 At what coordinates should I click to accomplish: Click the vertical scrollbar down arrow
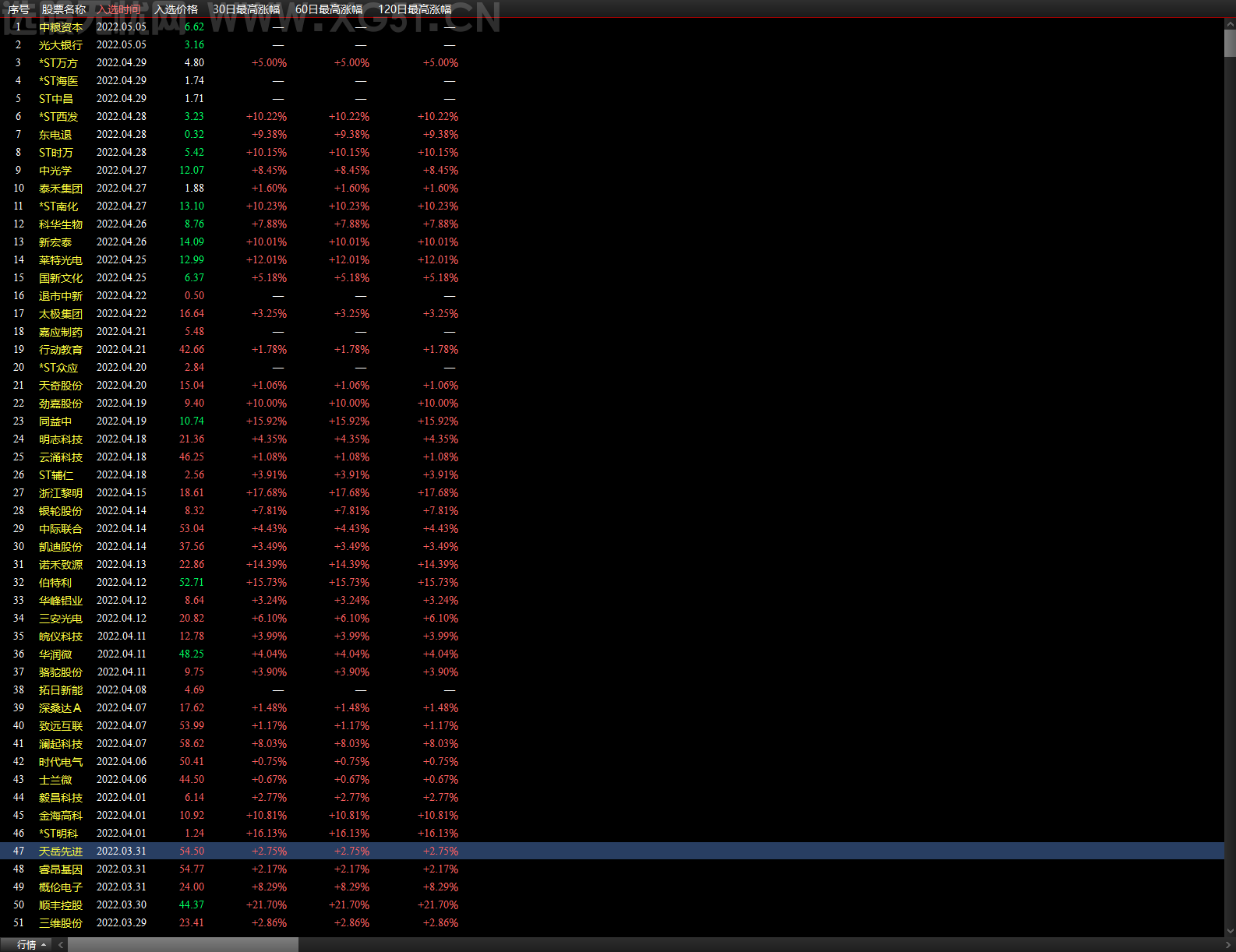tap(1230, 930)
